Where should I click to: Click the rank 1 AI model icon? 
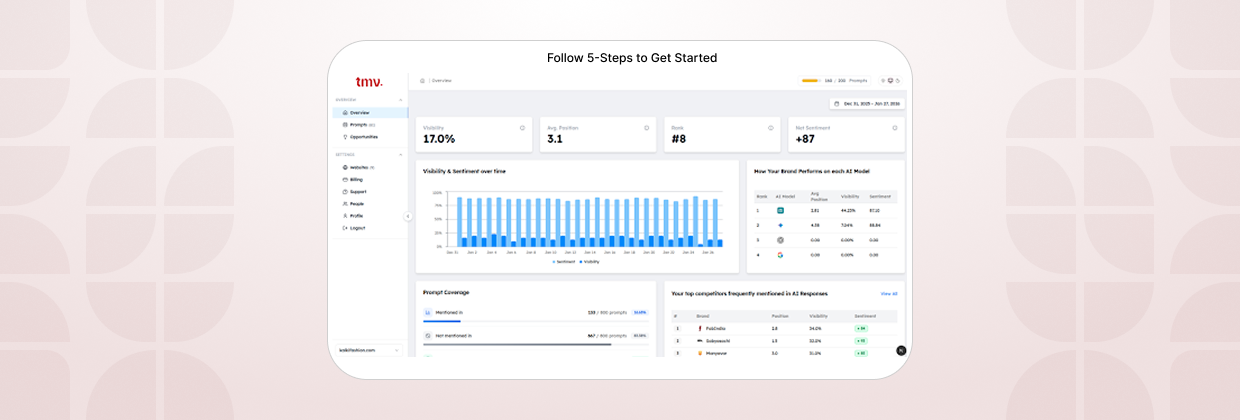click(x=780, y=211)
